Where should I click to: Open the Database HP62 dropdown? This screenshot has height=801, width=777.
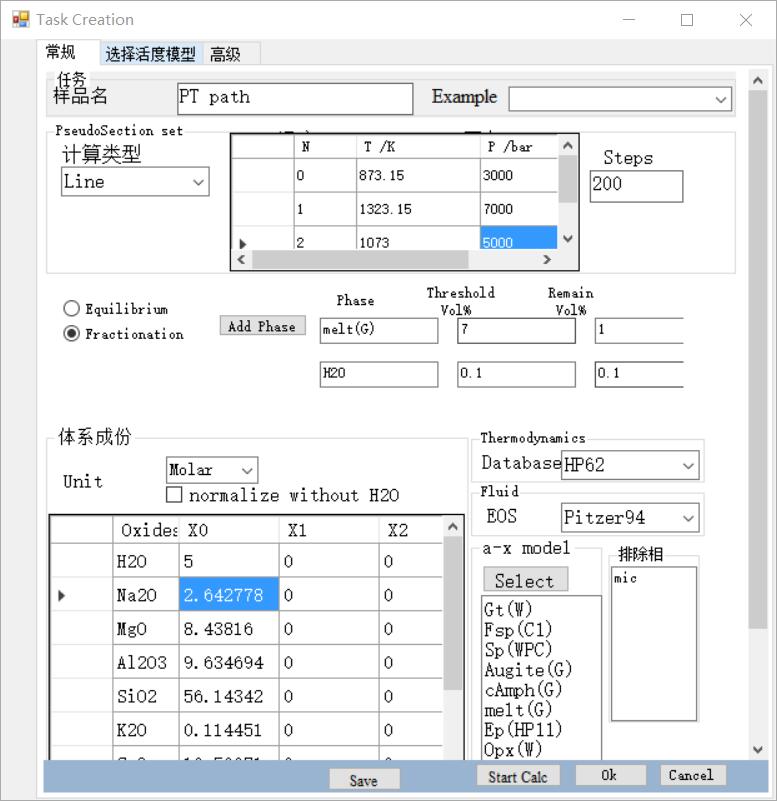click(629, 465)
